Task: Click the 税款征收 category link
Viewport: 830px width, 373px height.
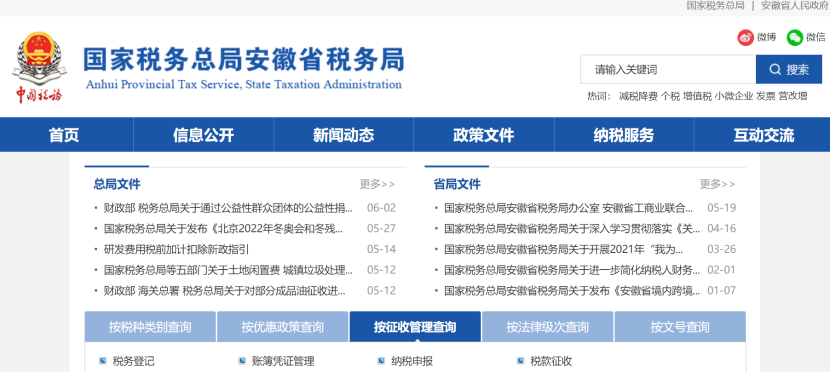Action: (551, 361)
